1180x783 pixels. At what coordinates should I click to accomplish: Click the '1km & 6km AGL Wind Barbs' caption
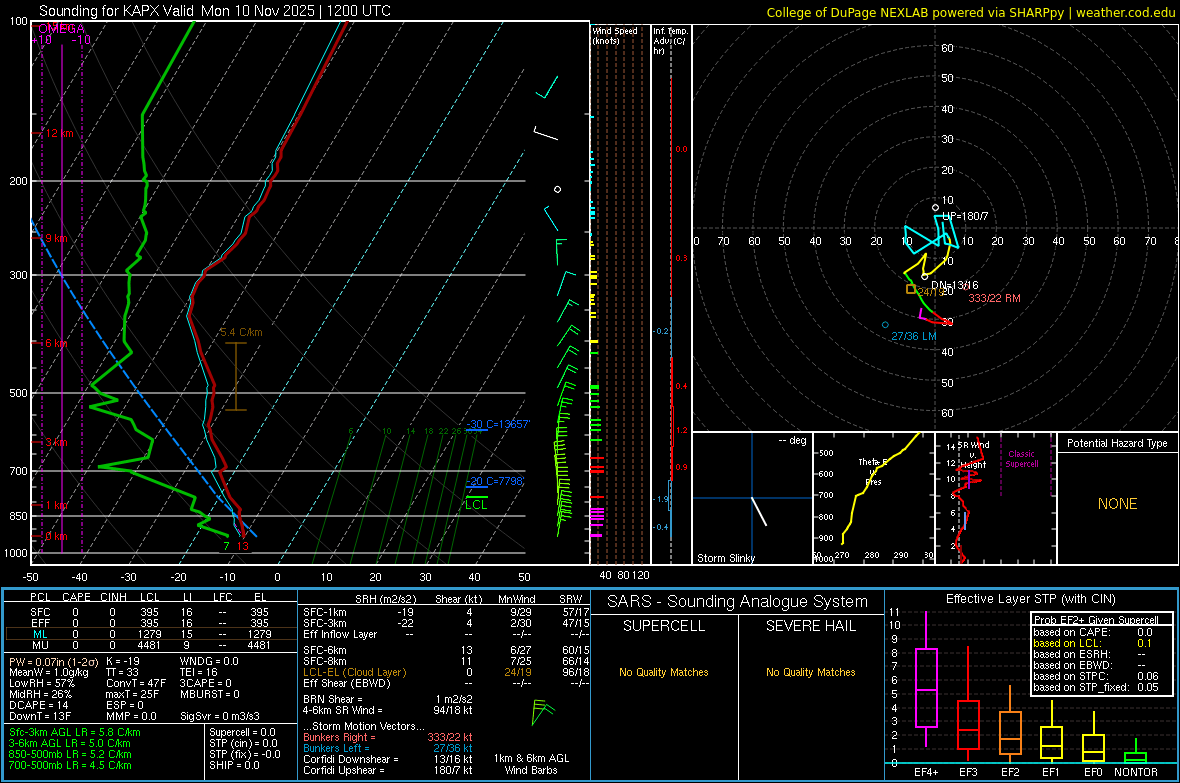531,764
